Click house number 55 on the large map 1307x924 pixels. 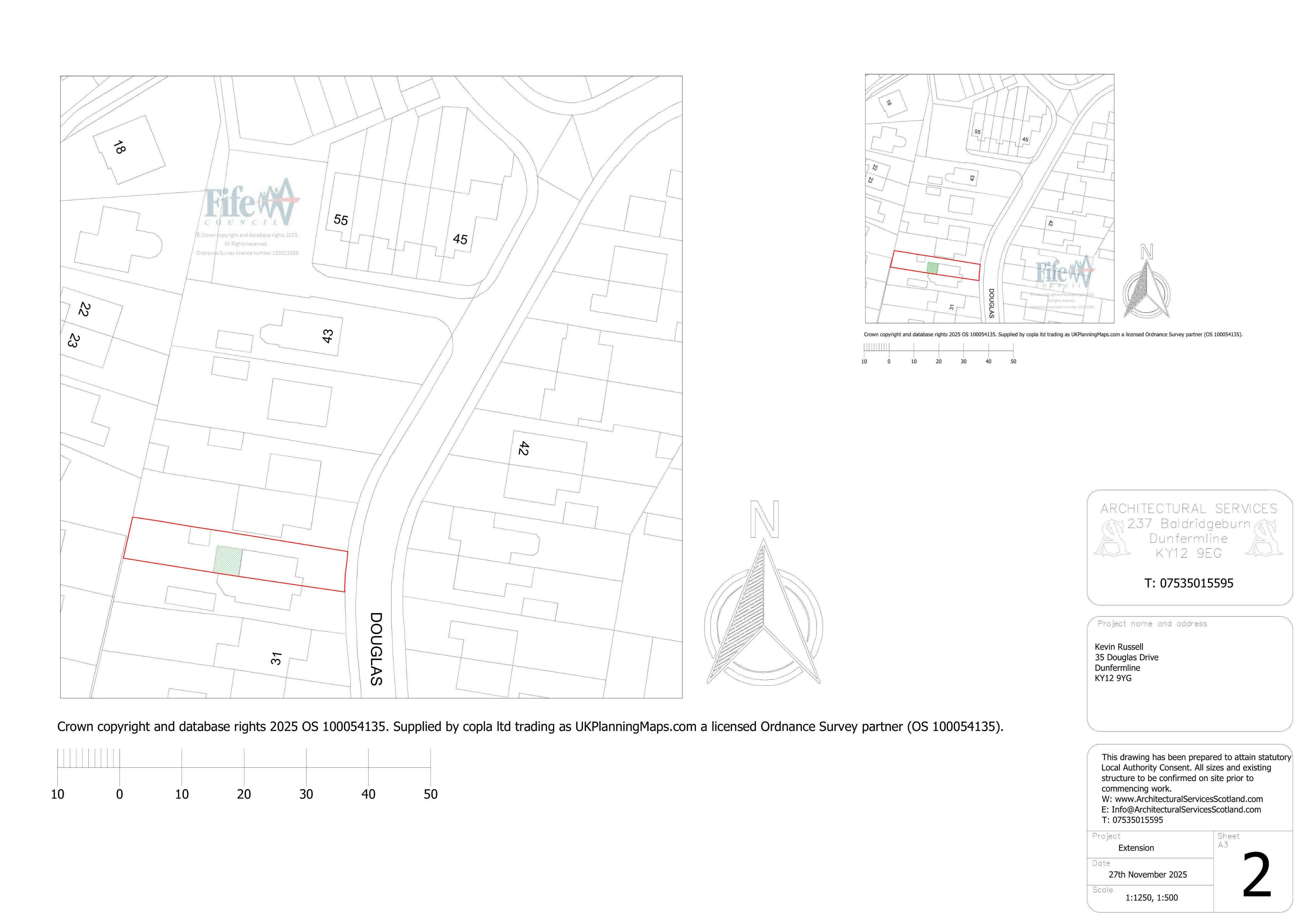coord(340,220)
